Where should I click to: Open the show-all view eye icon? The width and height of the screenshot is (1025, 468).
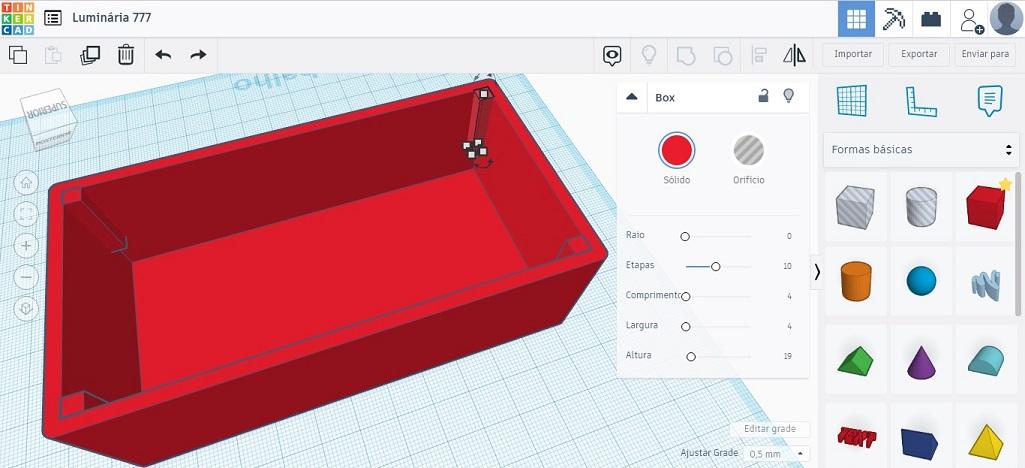[x=612, y=56]
